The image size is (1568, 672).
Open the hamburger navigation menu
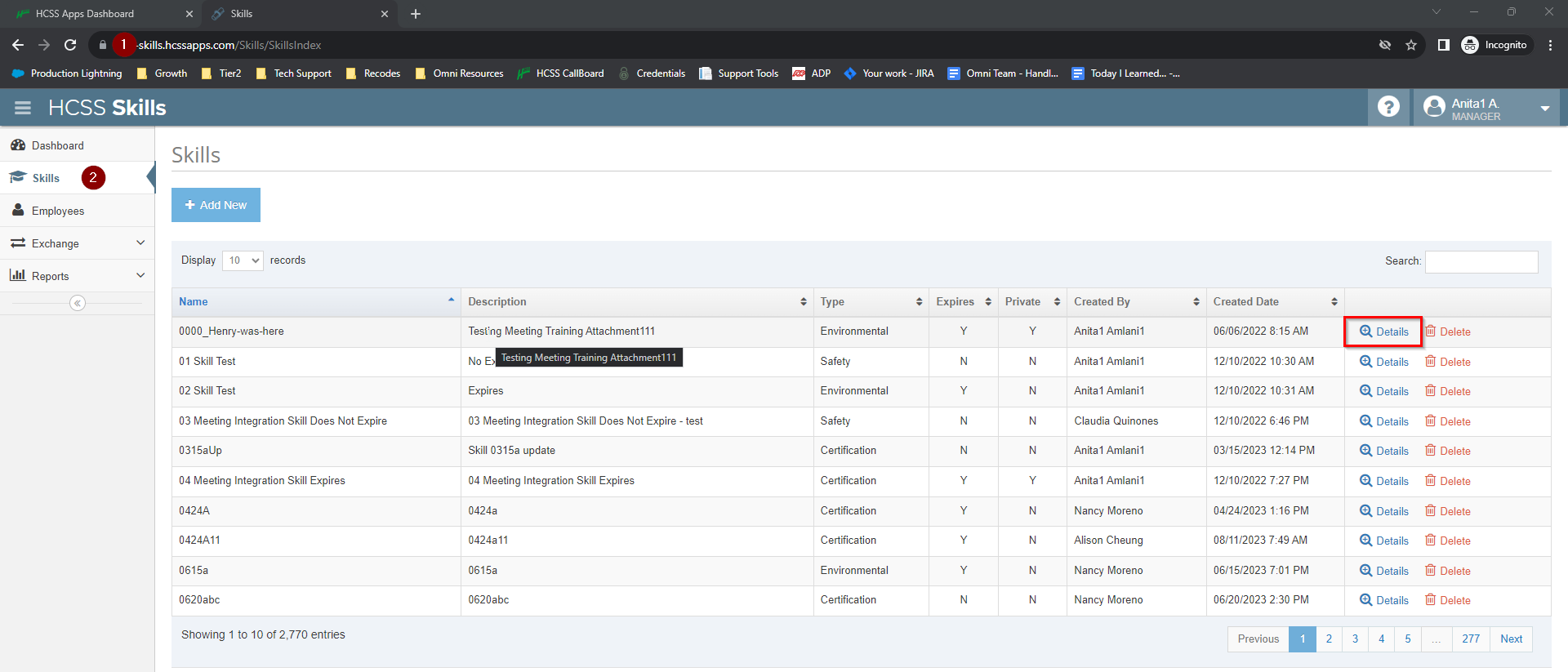tap(23, 108)
